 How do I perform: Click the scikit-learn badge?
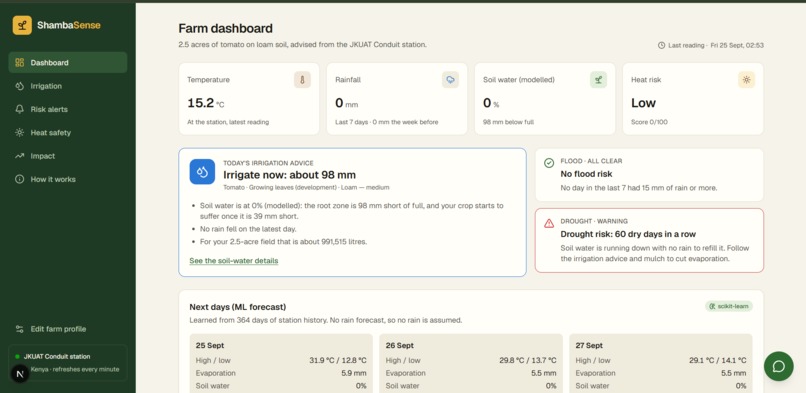(728, 306)
